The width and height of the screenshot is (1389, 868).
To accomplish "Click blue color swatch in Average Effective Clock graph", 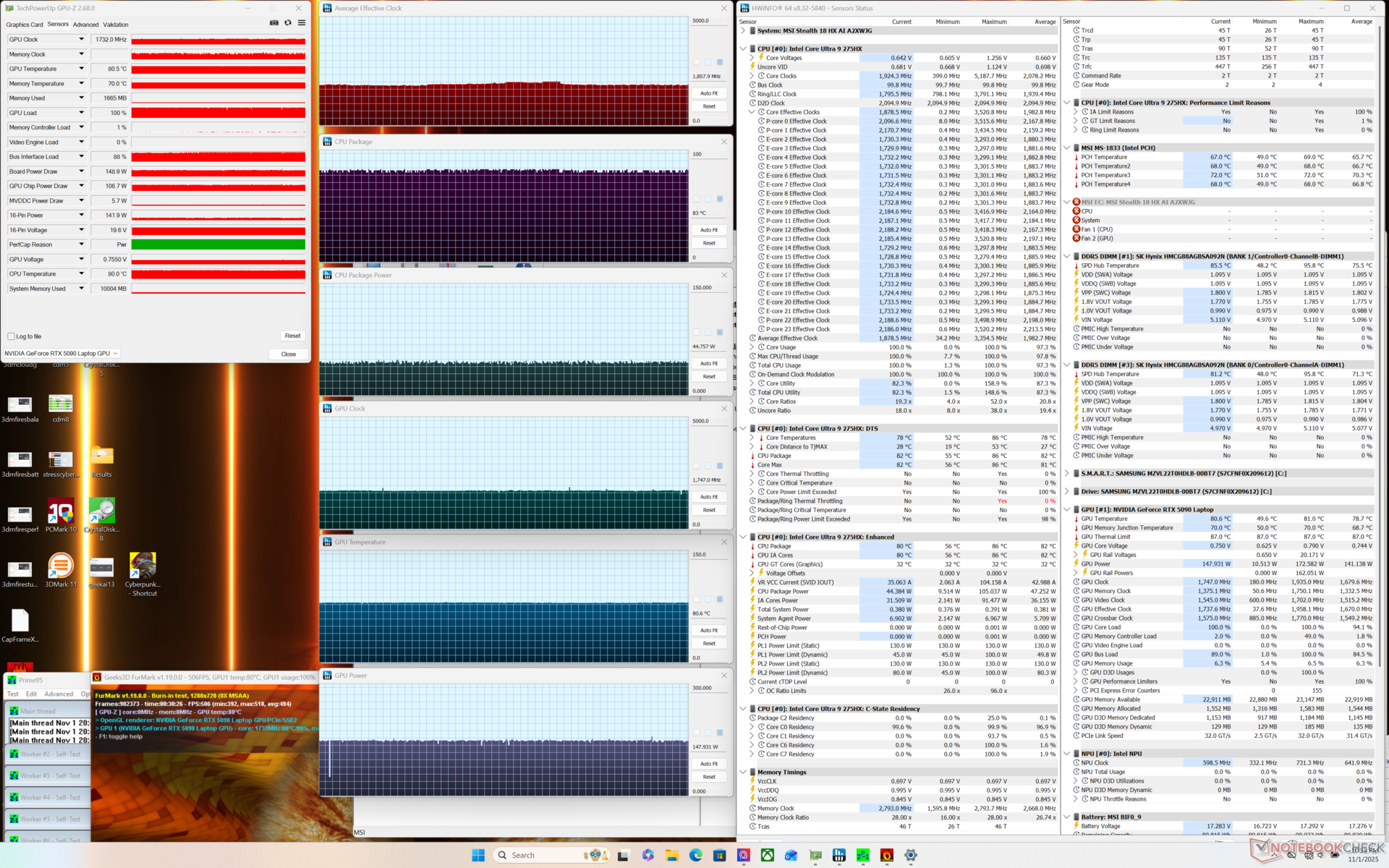I will tap(719, 62).
